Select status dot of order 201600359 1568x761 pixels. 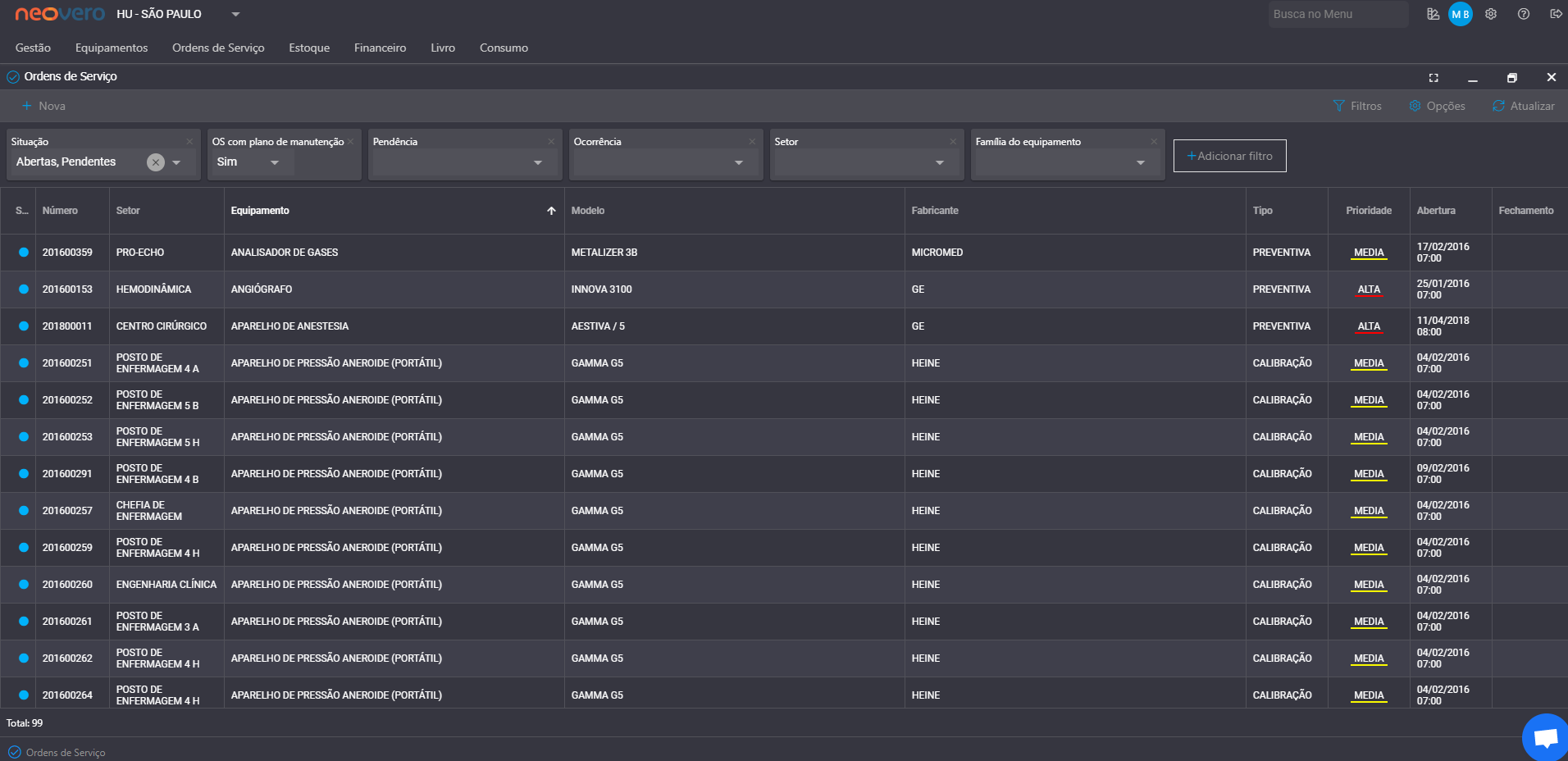point(24,253)
